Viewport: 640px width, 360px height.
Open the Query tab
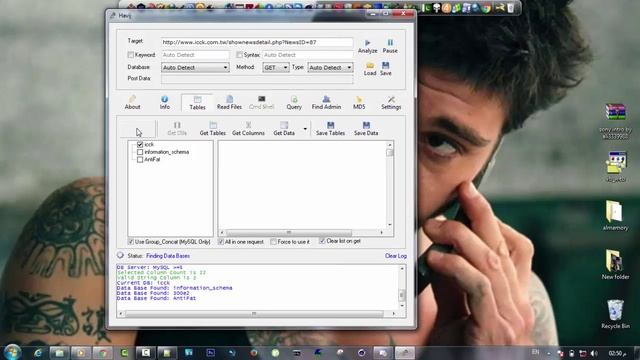click(294, 102)
